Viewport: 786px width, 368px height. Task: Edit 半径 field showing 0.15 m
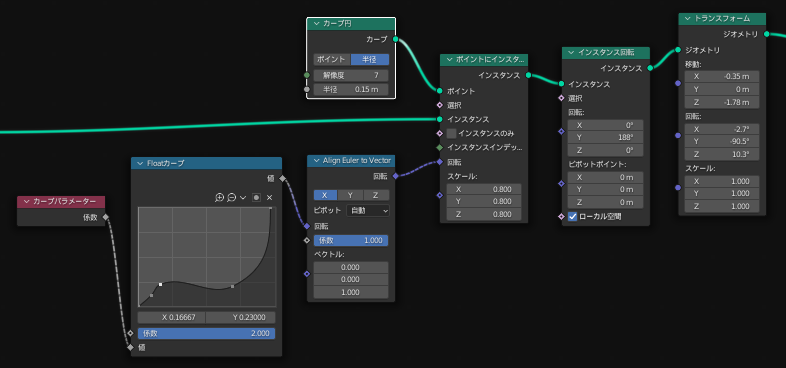point(351,90)
